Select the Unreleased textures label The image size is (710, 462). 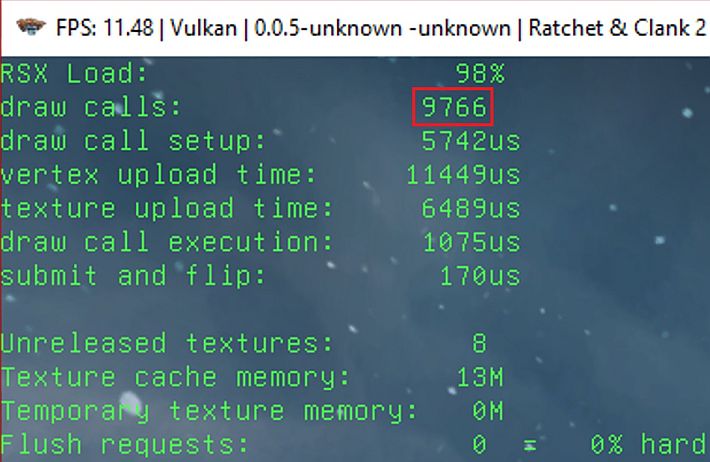coord(167,343)
